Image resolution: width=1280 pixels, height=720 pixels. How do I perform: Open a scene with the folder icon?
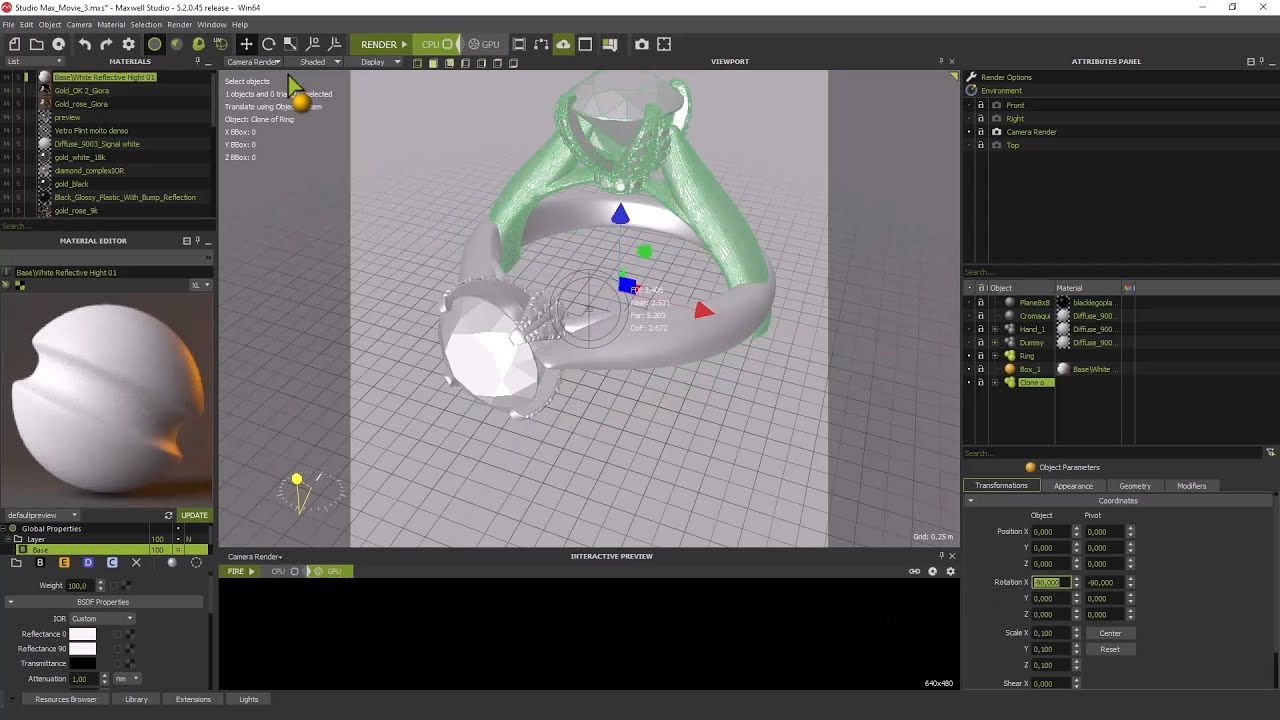coord(36,44)
